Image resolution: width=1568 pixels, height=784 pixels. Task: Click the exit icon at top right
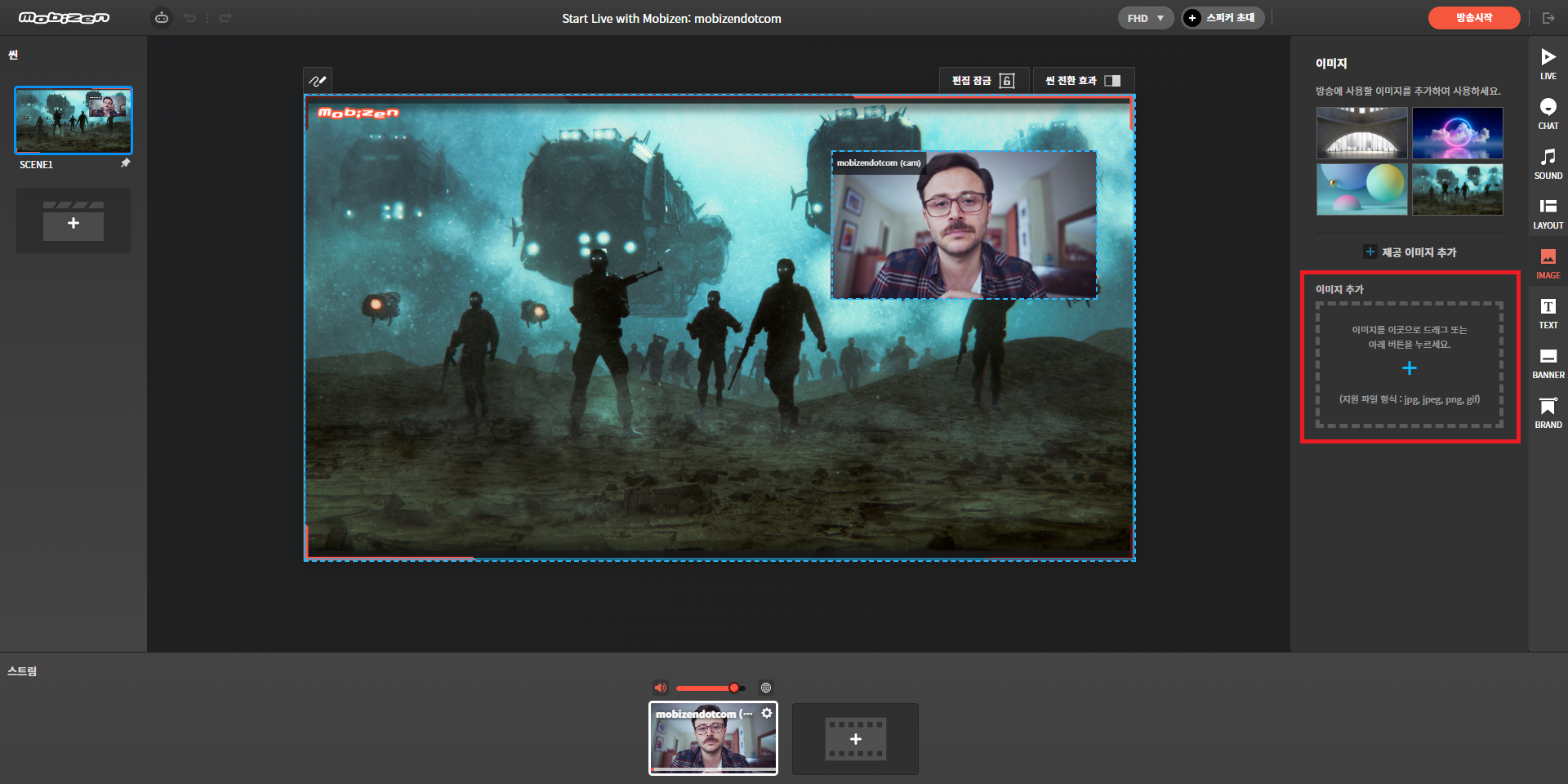(1548, 18)
